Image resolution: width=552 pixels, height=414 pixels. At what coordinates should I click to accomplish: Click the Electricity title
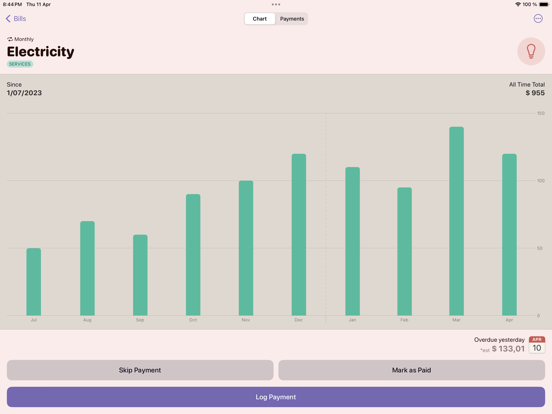(x=40, y=52)
